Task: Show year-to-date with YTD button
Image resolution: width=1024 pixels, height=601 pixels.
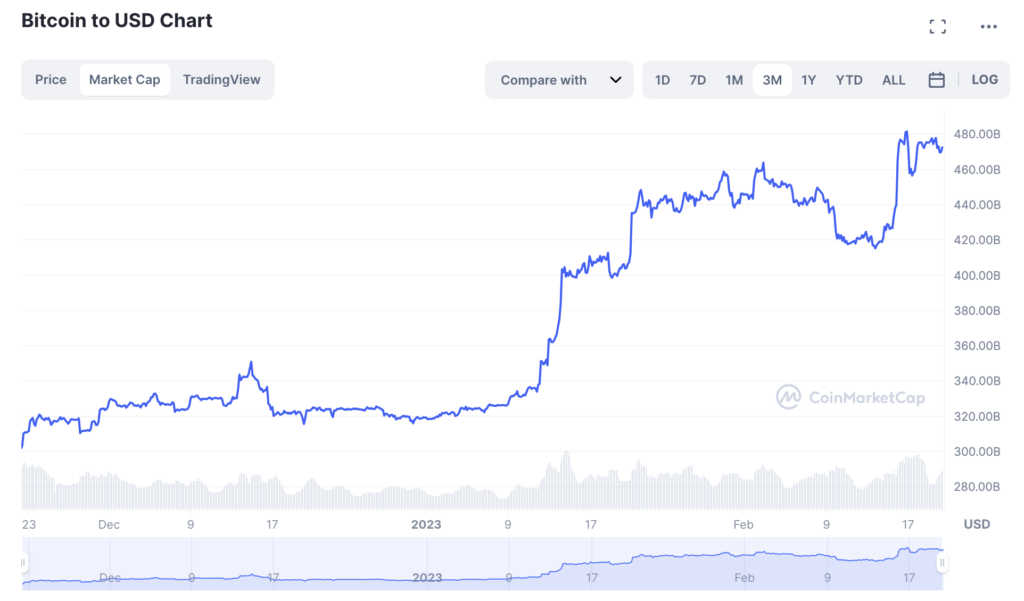Action: tap(848, 80)
